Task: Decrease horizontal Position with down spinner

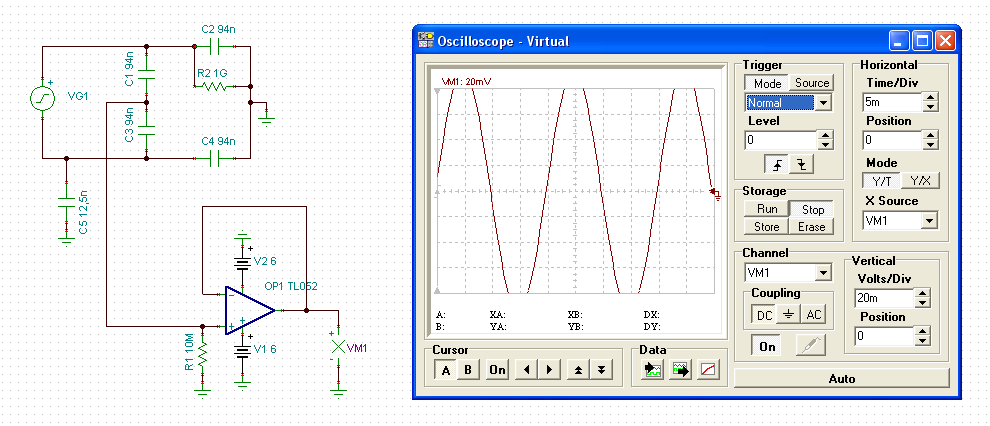Action: (931, 145)
